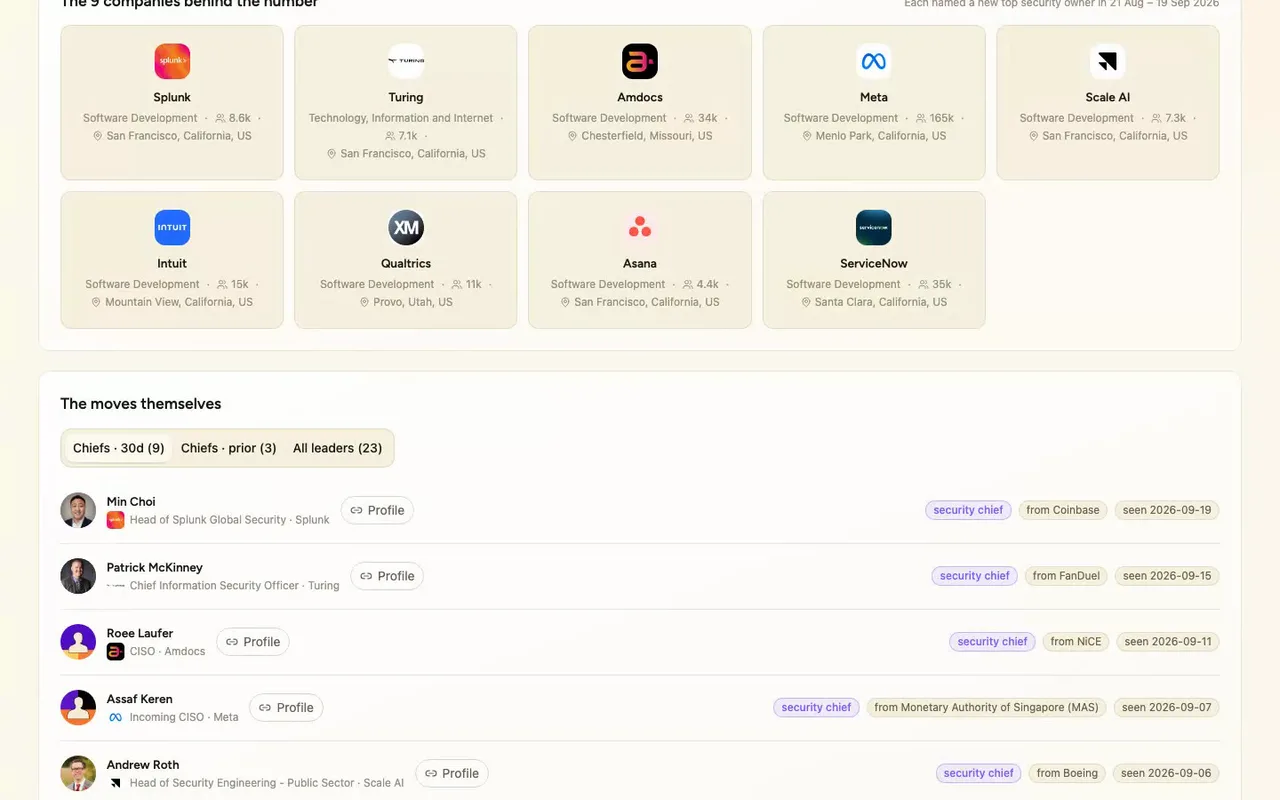The width and height of the screenshot is (1280, 800).
Task: Click the 'from NiCE' tag
Action: pos(1076,642)
